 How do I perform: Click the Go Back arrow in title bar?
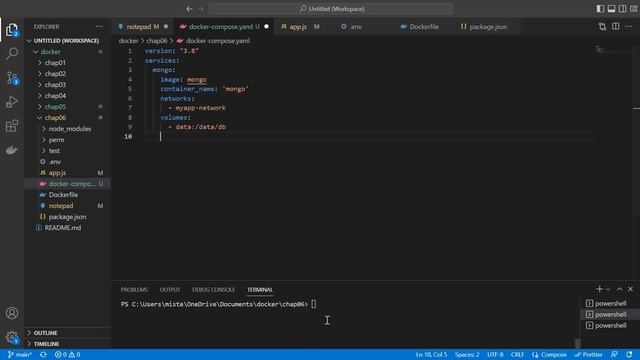(189, 9)
